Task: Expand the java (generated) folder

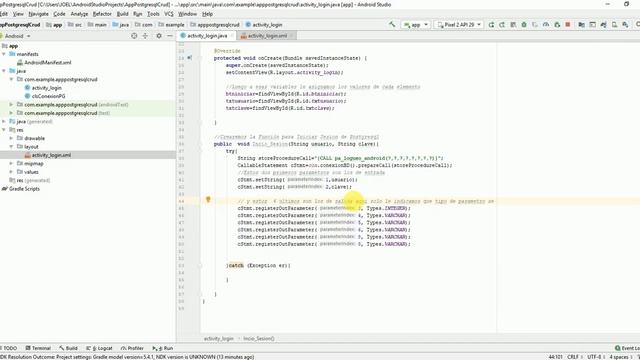Action: point(4,121)
